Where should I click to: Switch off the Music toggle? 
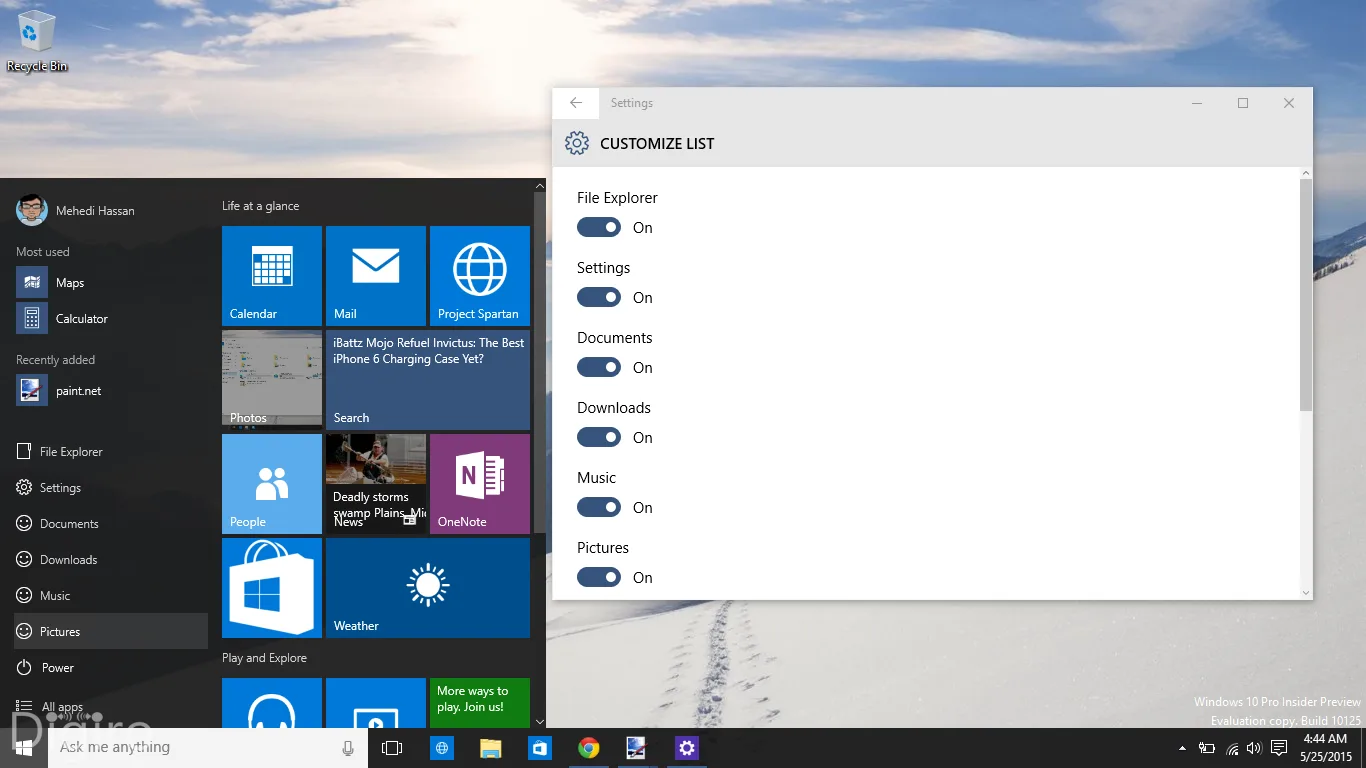599,507
